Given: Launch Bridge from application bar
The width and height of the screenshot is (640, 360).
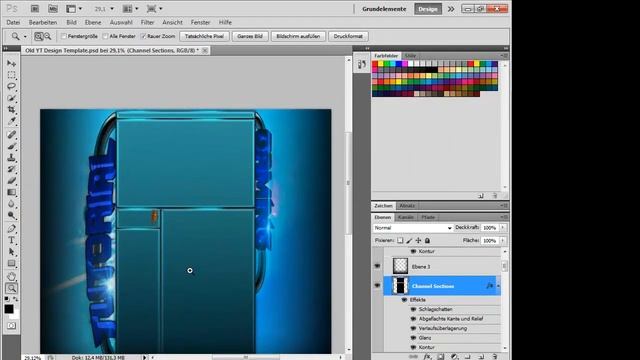Looking at the screenshot, I should coord(35,9).
